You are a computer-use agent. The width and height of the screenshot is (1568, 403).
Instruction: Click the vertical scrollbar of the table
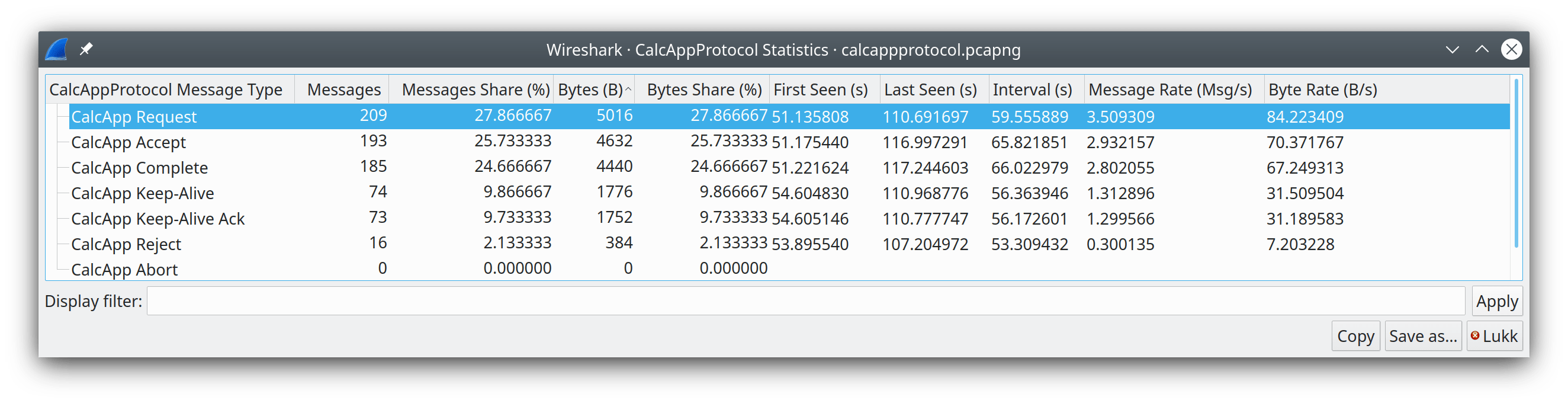click(x=1515, y=164)
